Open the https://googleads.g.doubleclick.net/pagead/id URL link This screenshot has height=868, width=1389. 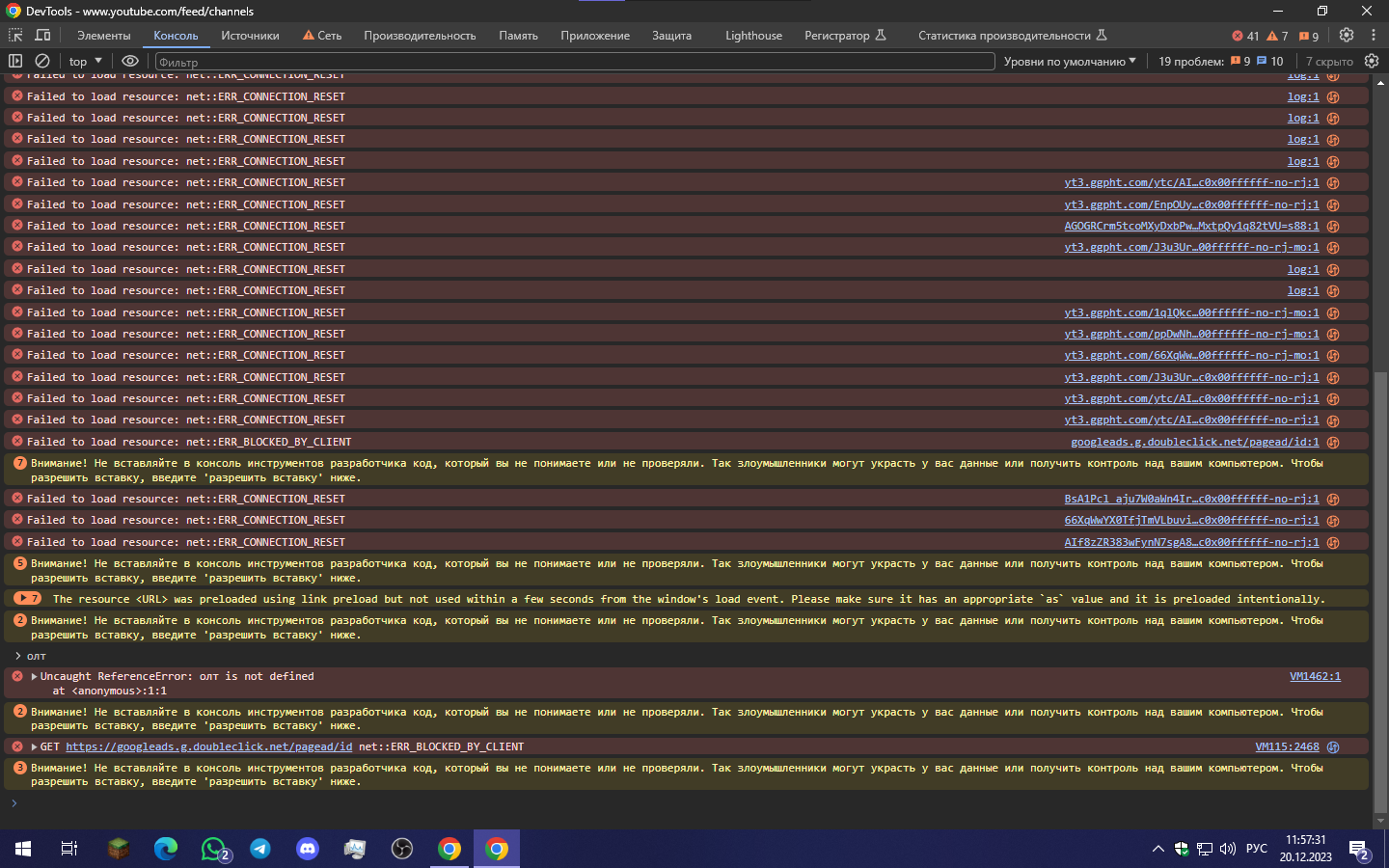209,747
